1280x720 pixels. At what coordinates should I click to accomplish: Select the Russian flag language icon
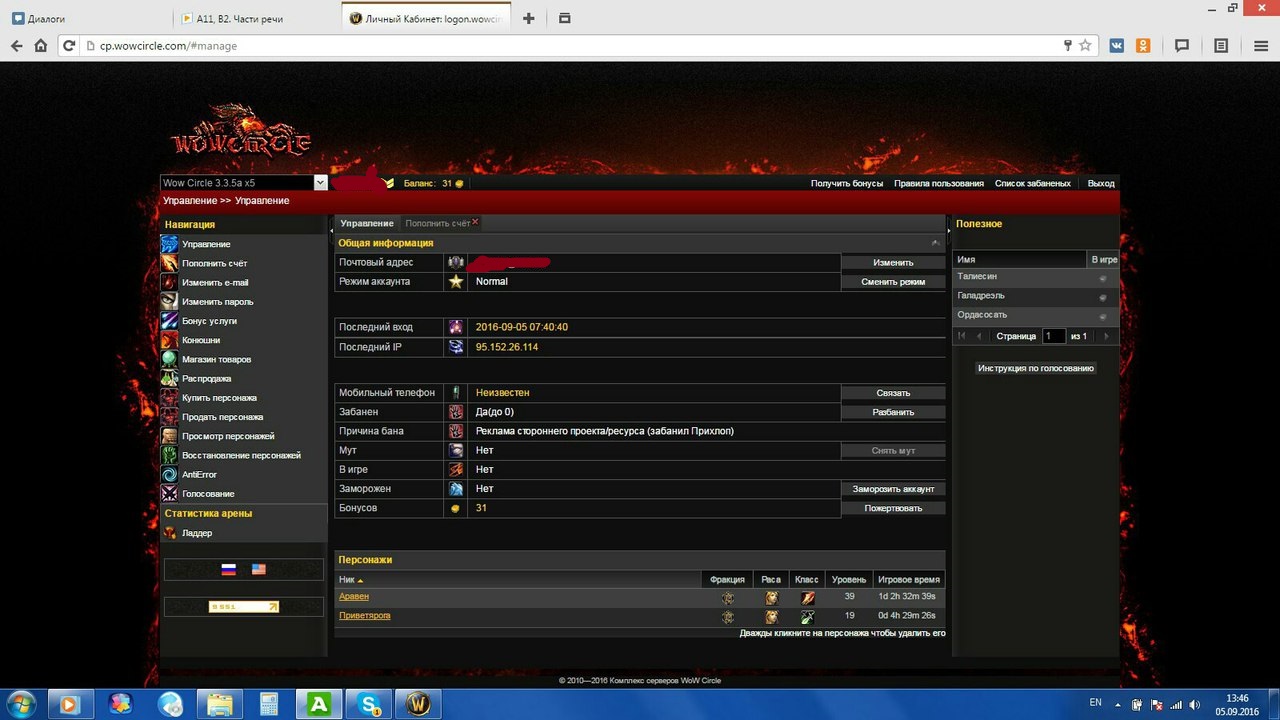pyautogui.click(x=228, y=569)
